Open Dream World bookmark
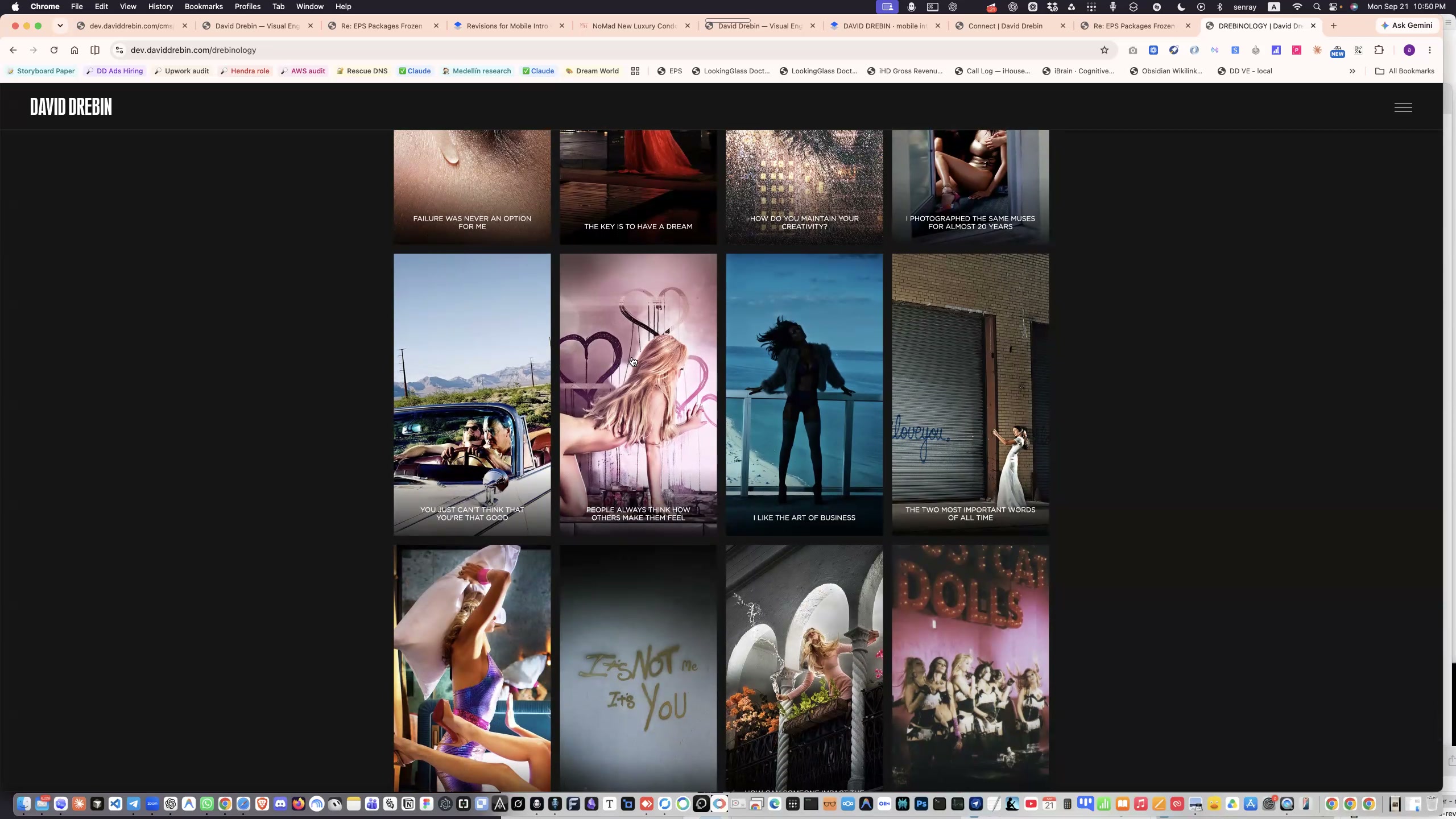The height and width of the screenshot is (819, 1456). 592,71
